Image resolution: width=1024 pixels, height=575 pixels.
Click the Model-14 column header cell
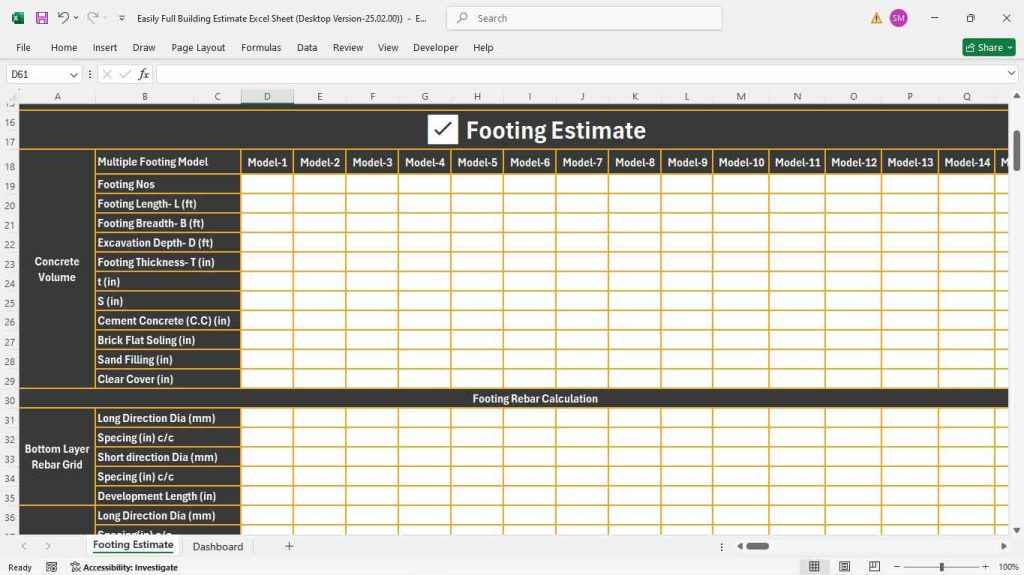pyautogui.click(x=967, y=162)
